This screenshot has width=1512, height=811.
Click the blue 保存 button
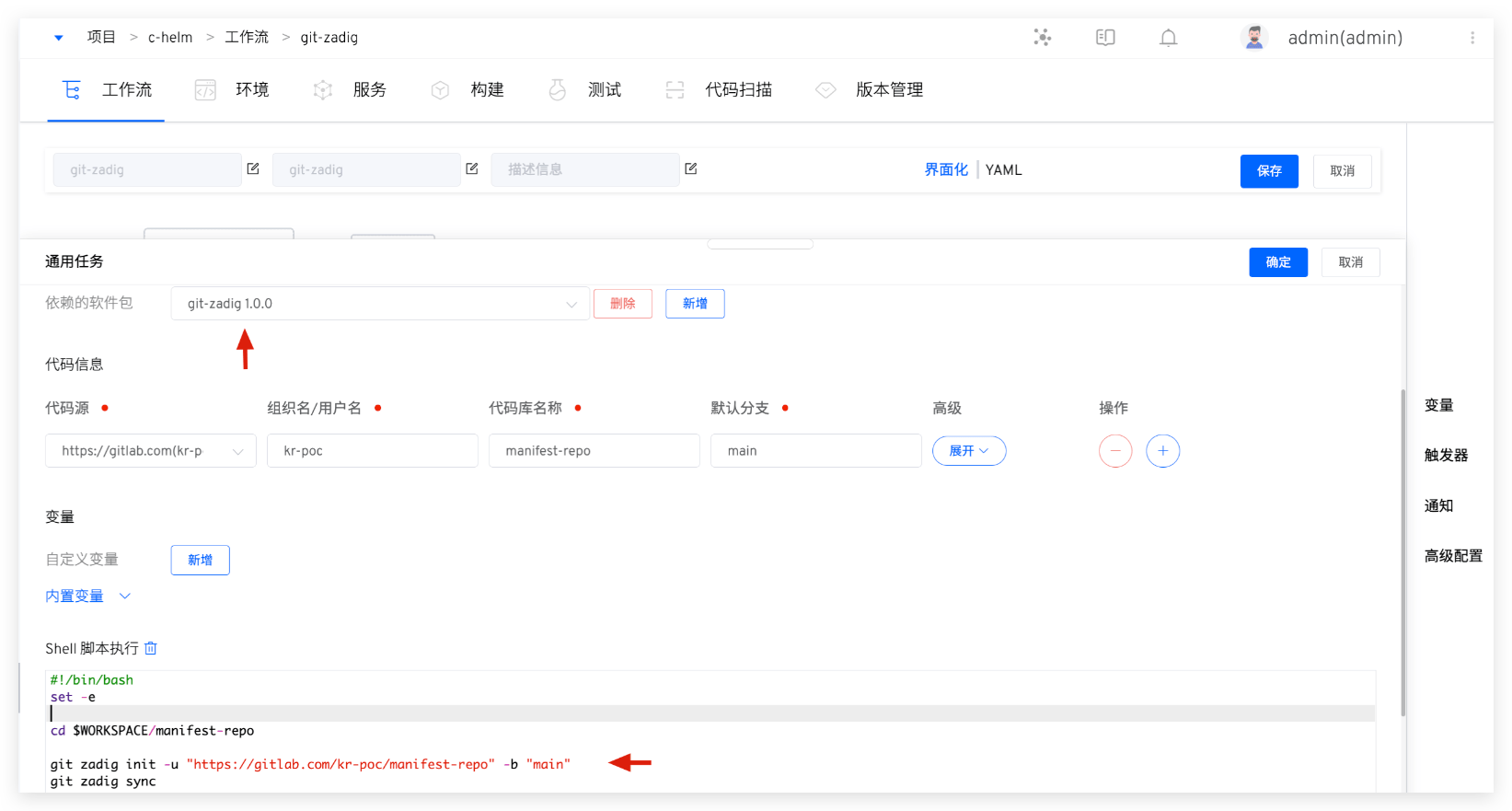1268,171
